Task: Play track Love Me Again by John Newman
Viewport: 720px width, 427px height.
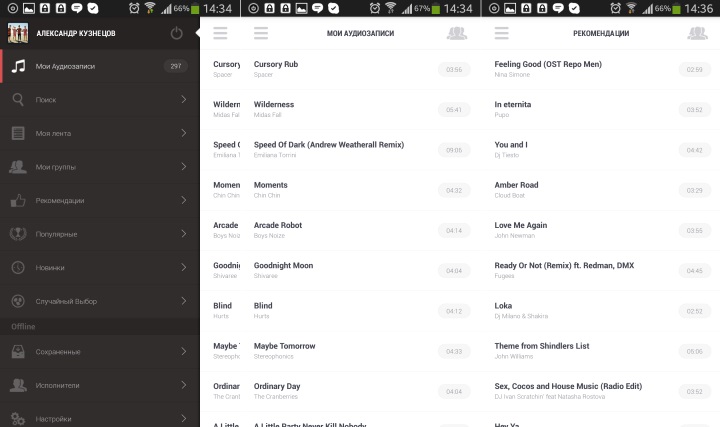Action: coord(601,230)
